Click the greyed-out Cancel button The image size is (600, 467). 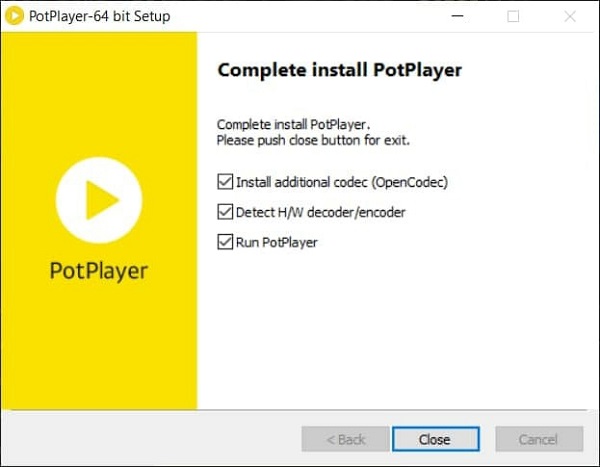539,439
